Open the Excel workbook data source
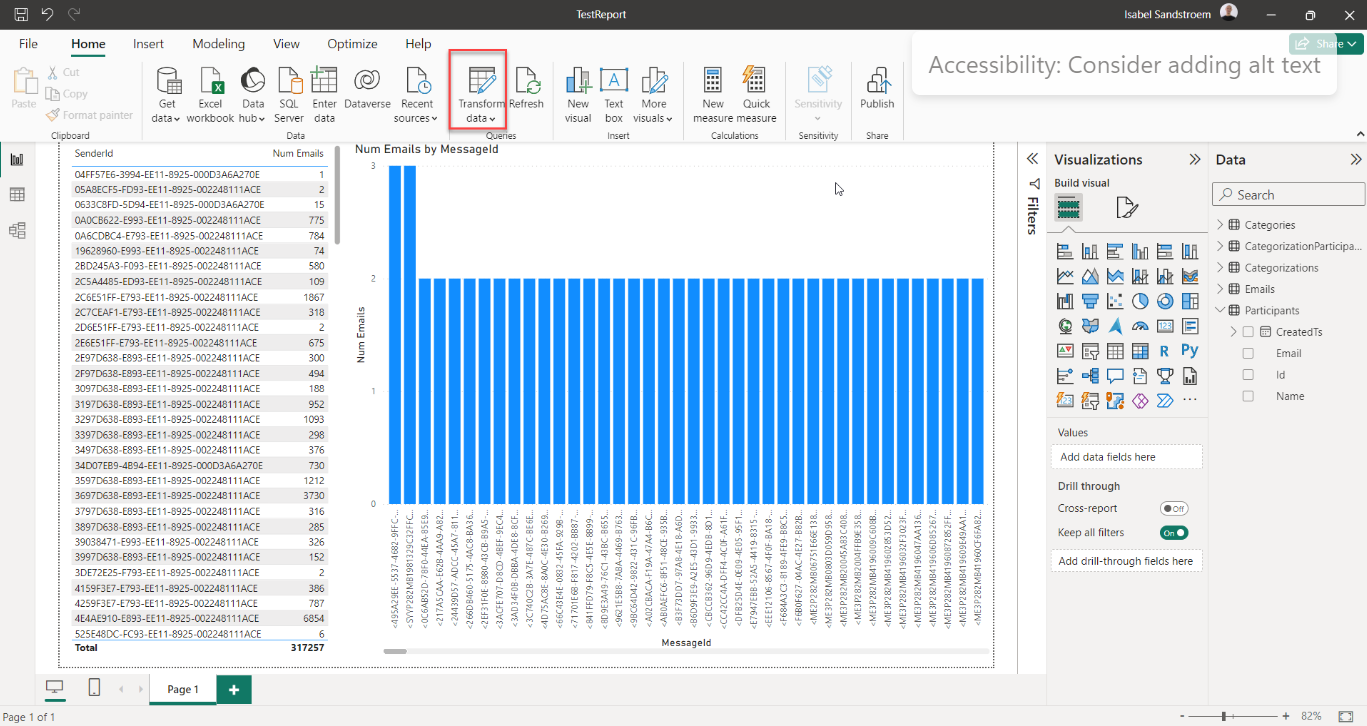The height and width of the screenshot is (726, 1367). pyautogui.click(x=210, y=83)
